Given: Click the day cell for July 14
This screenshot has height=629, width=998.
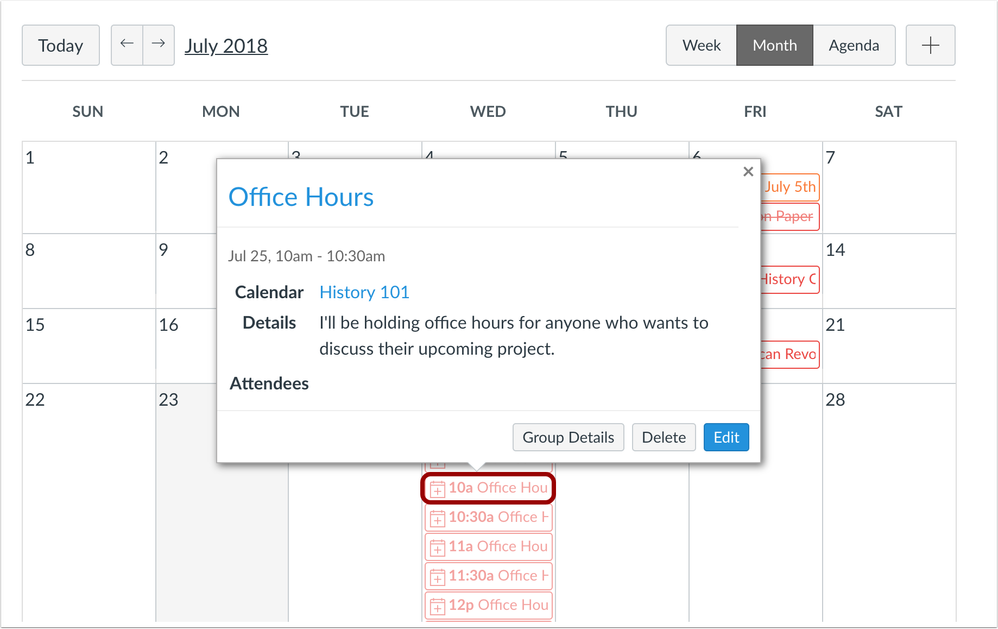Looking at the screenshot, I should [x=890, y=270].
